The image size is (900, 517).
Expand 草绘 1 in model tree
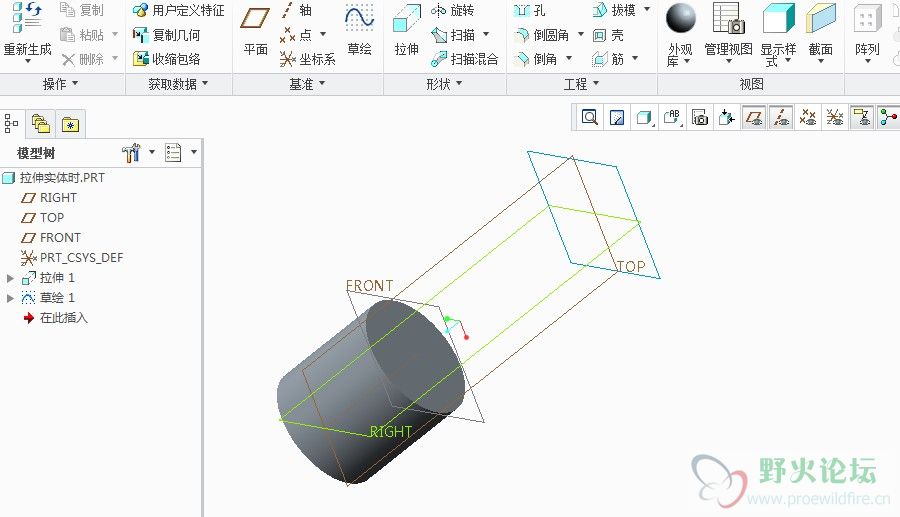click(x=10, y=298)
